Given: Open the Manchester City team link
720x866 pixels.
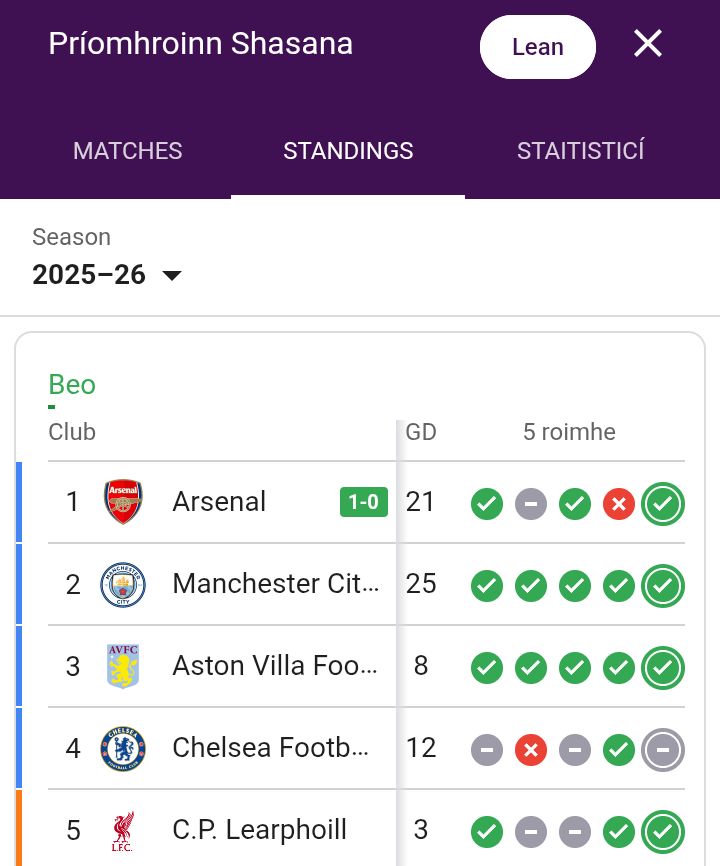Looking at the screenshot, I should tap(276, 584).
